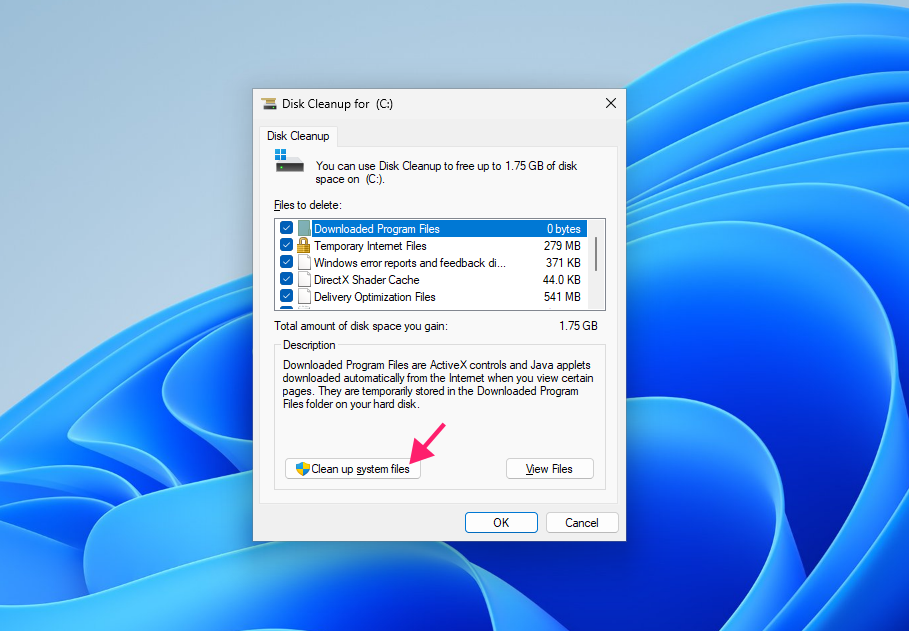Uncheck Windows error reports and feedback checkbox
This screenshot has width=909, height=631.
[x=286, y=262]
